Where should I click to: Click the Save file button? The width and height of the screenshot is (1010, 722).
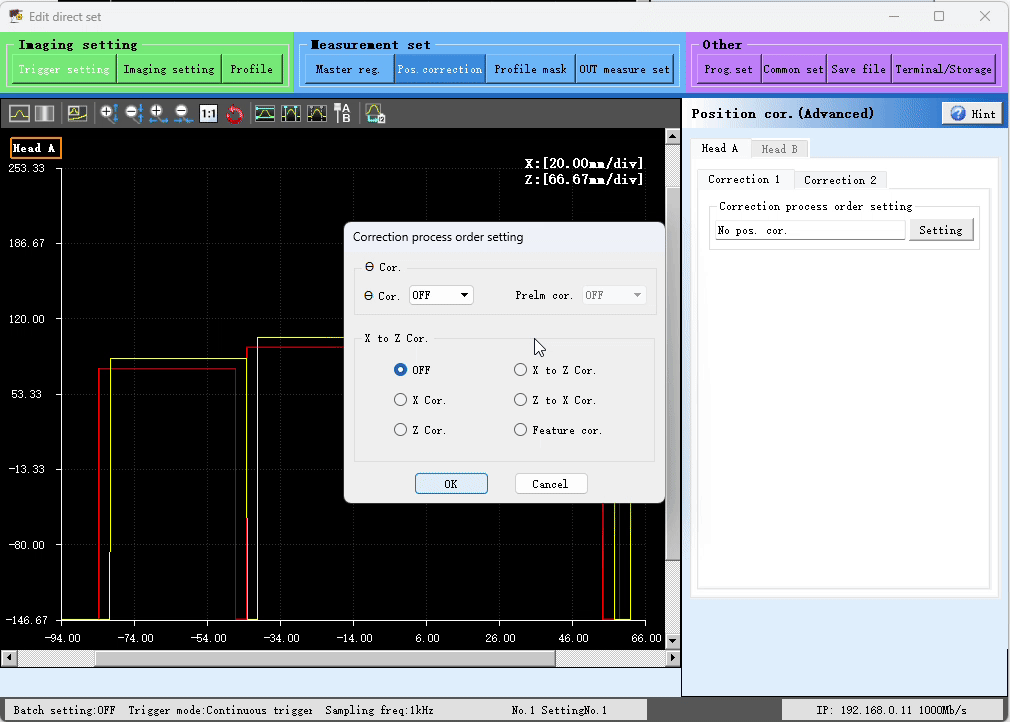point(859,69)
